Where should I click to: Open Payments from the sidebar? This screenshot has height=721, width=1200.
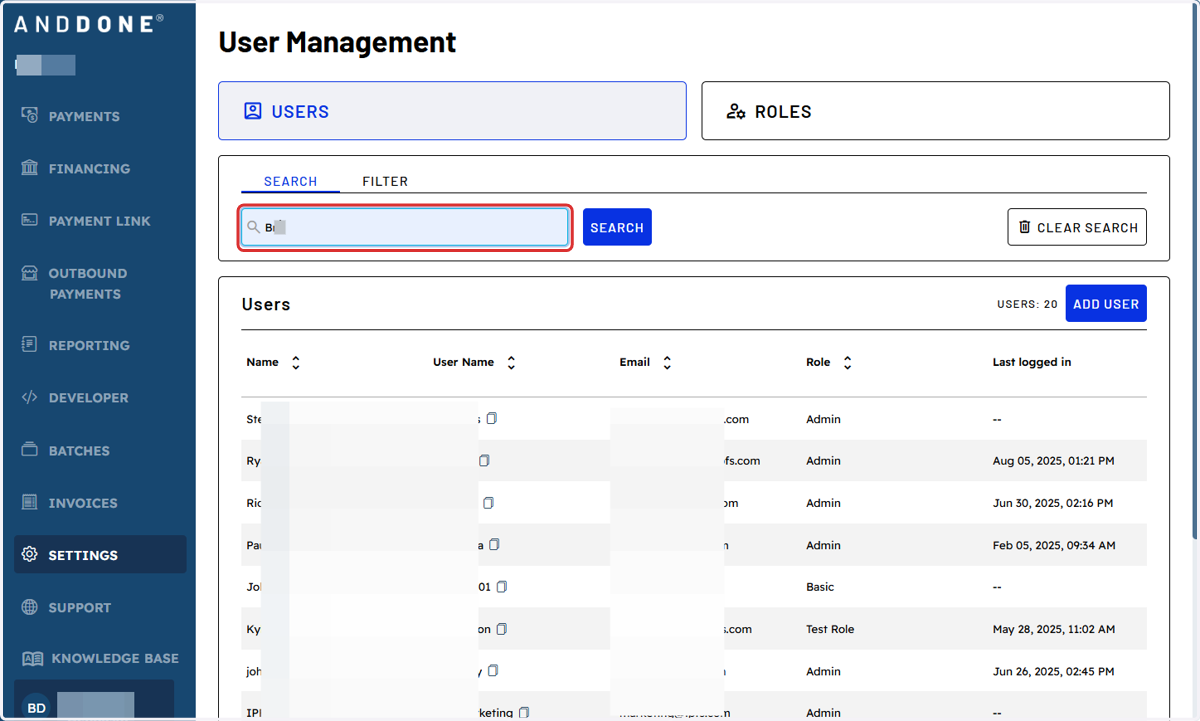84,116
